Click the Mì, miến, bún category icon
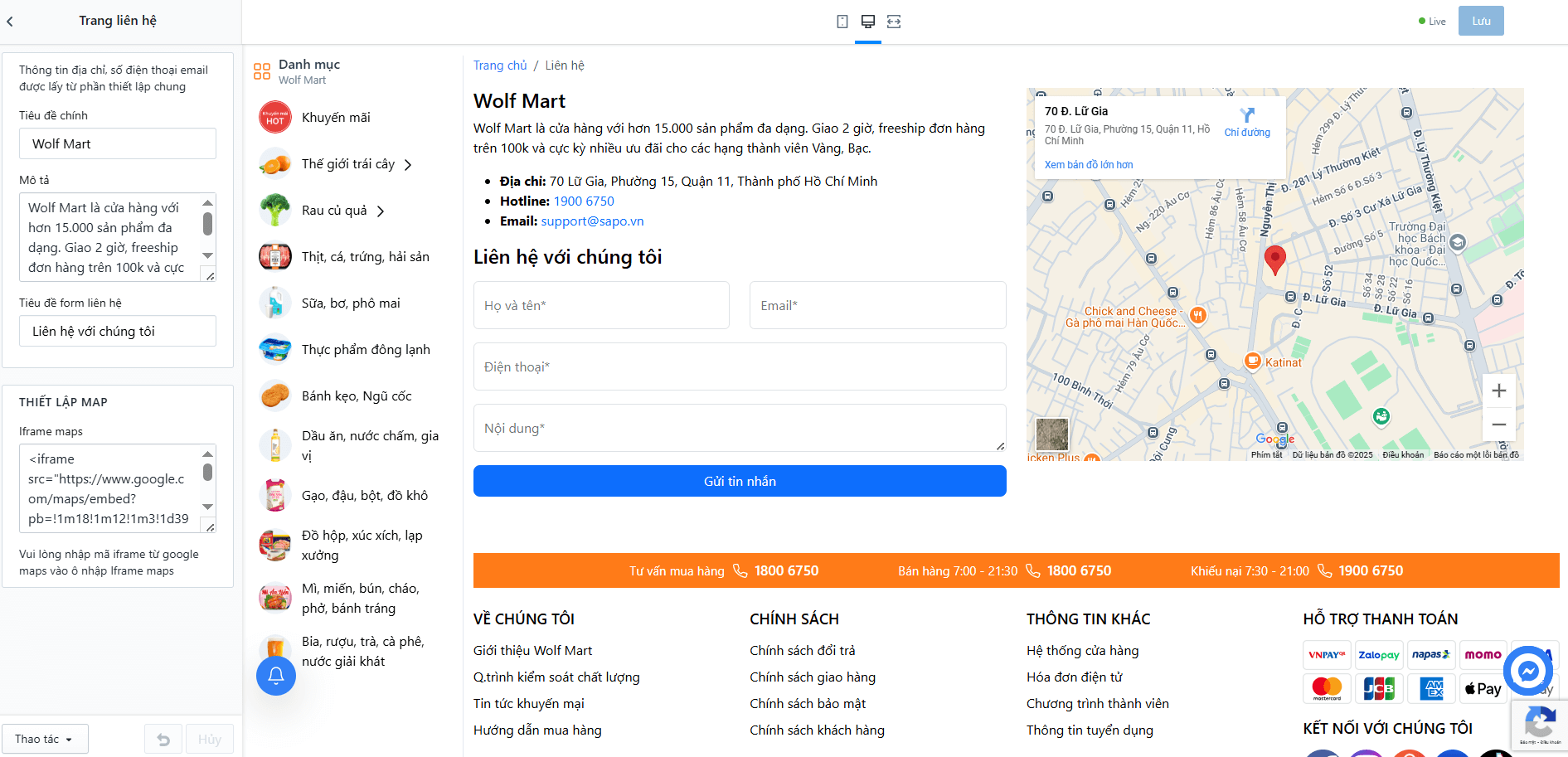Screen dimensions: 1568x757 pos(275,599)
